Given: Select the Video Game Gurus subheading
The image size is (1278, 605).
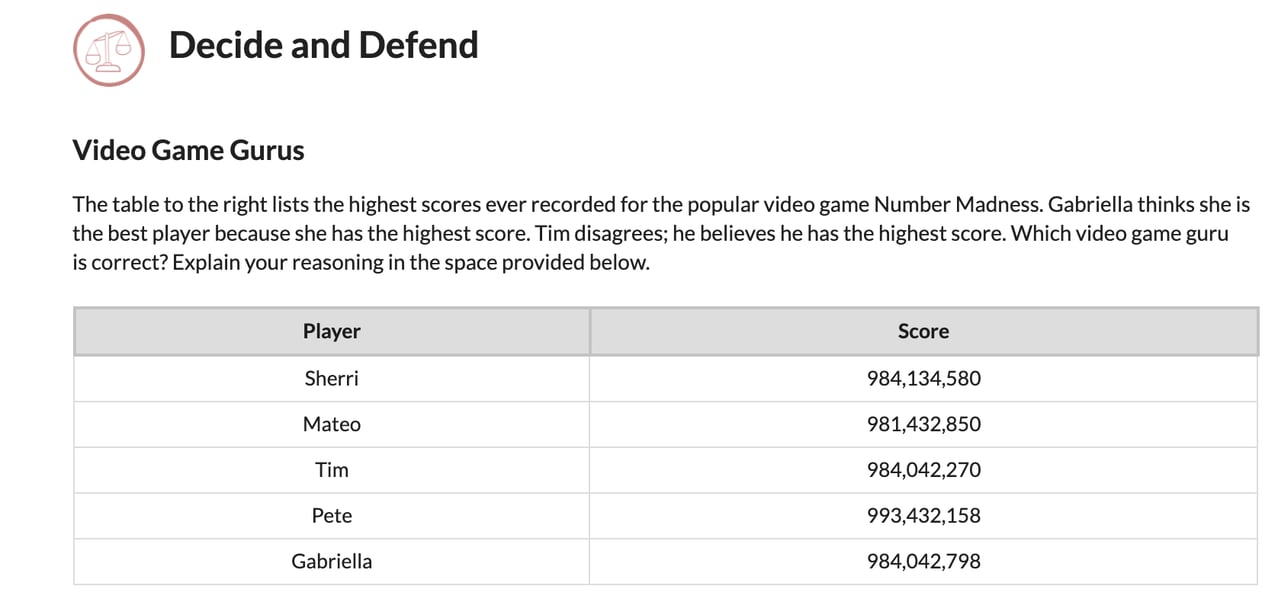Looking at the screenshot, I should (188, 151).
